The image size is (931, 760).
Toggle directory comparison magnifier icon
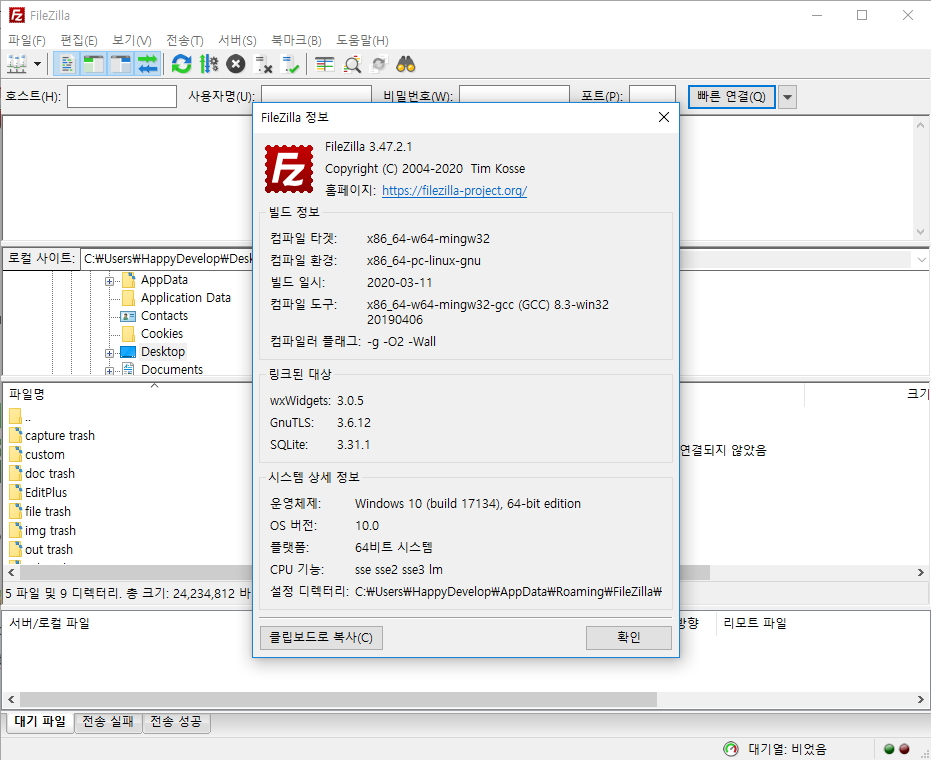[x=352, y=64]
